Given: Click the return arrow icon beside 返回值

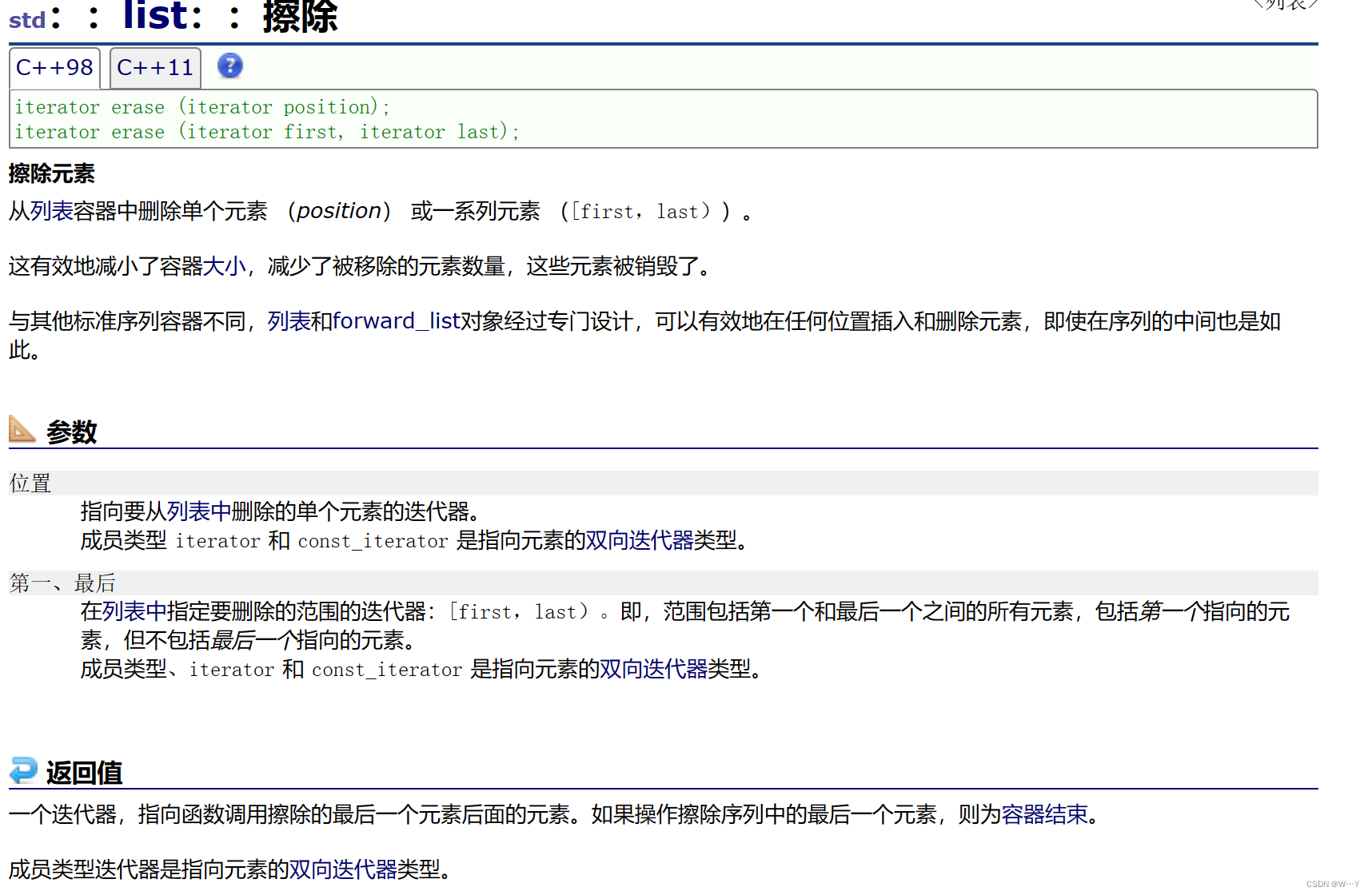Looking at the screenshot, I should (x=23, y=770).
